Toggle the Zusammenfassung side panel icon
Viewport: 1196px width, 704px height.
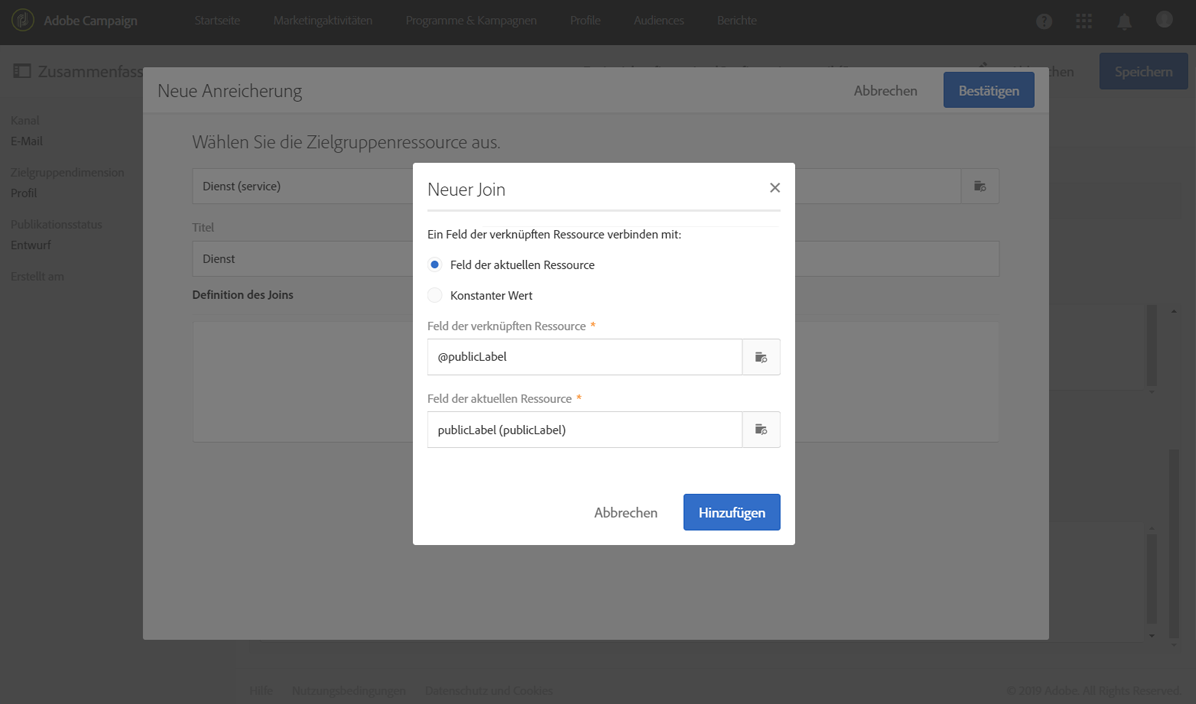[x=21, y=72]
